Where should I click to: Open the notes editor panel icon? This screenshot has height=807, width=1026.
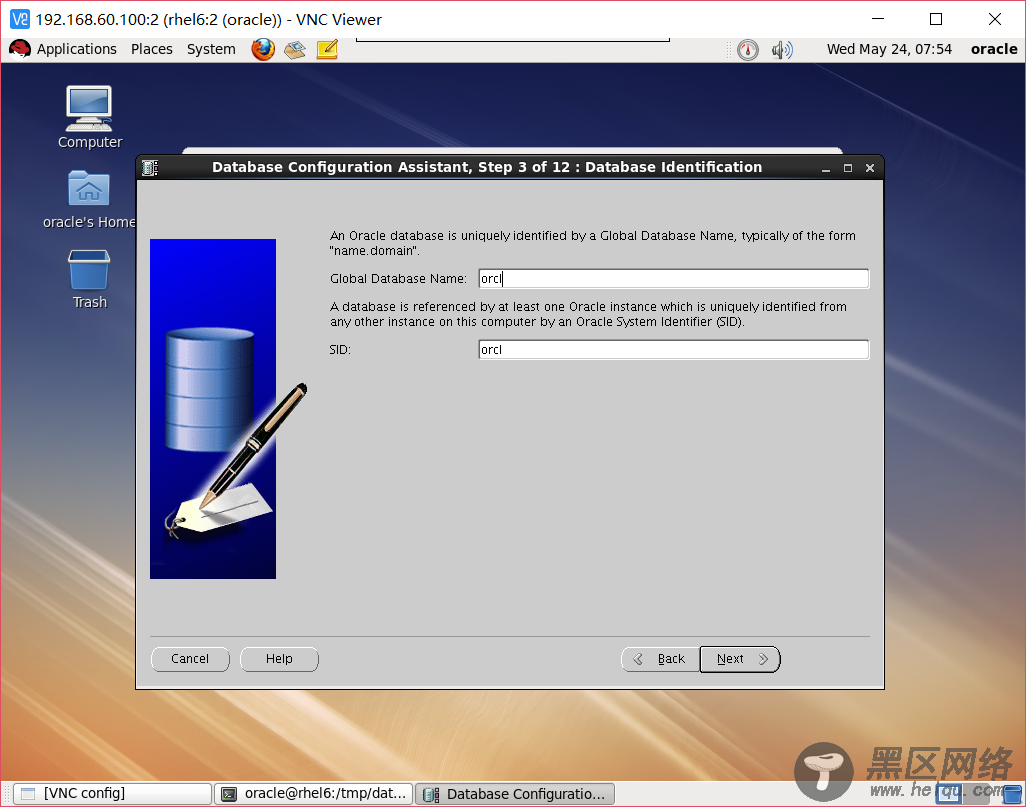[x=327, y=49]
